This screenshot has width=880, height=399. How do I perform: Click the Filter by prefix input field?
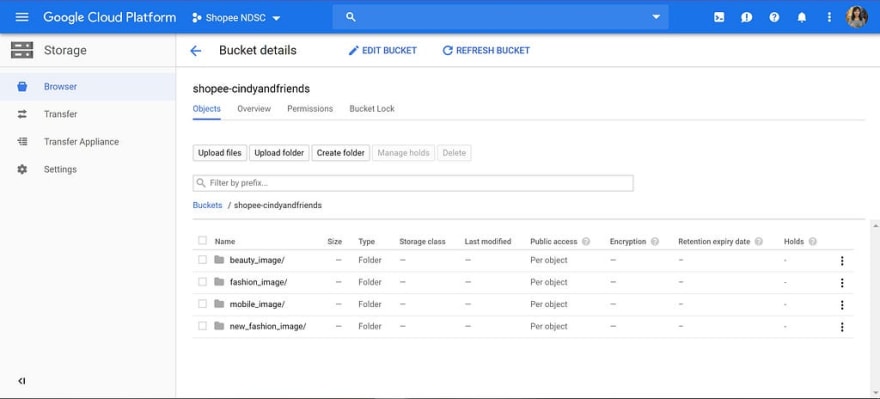tap(413, 183)
